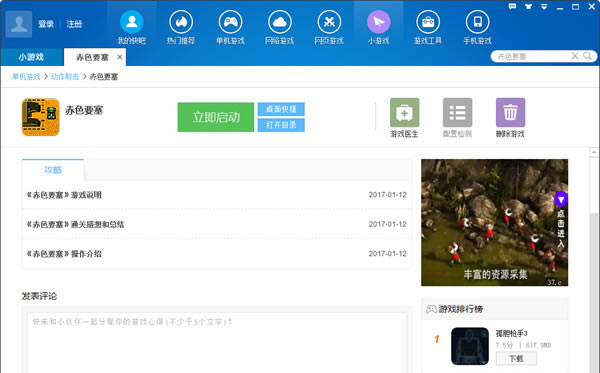This screenshot has width=600, height=373.
Task: Click the scrollbar up arrow
Action: tap(594, 152)
